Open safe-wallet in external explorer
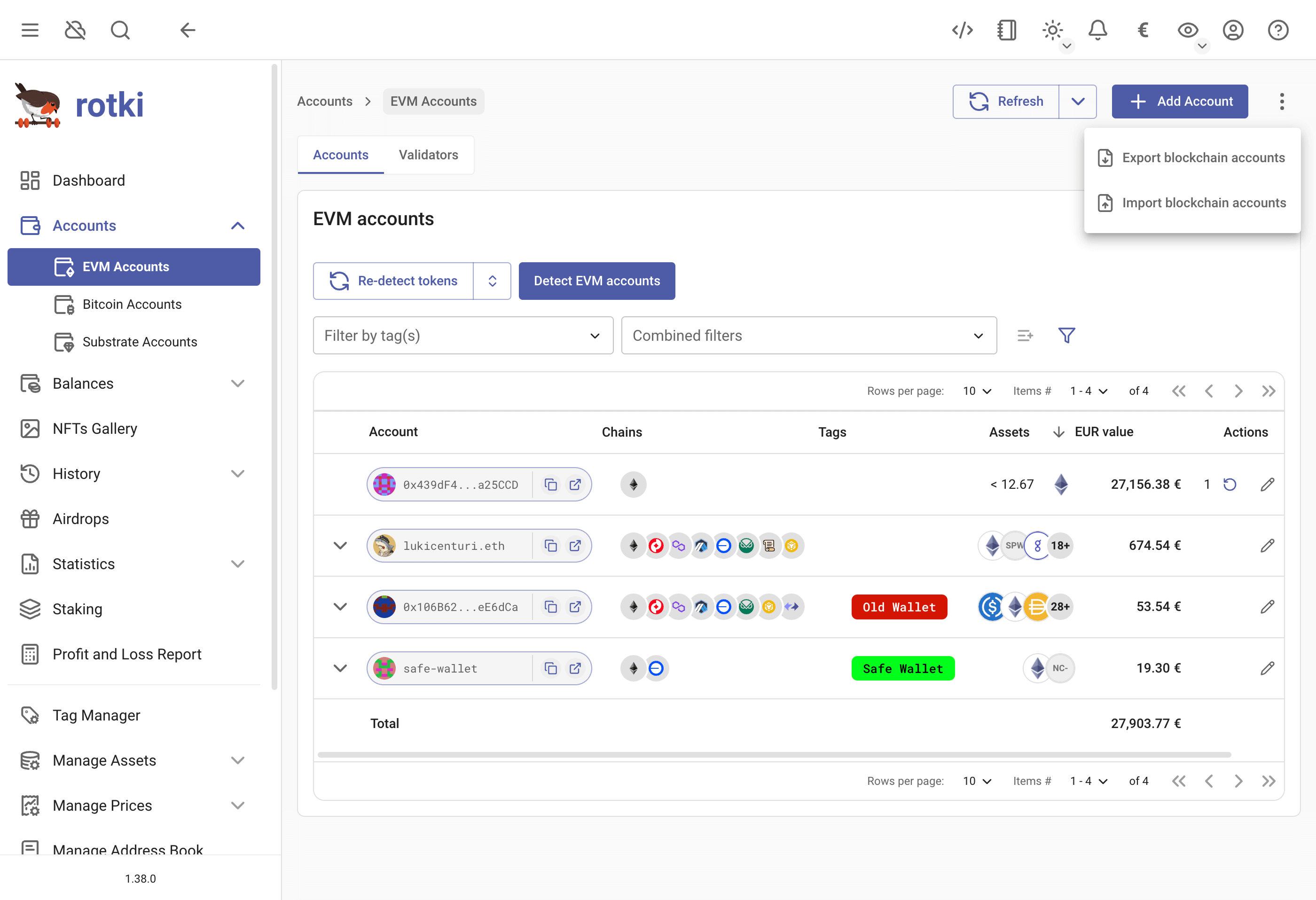 pyautogui.click(x=575, y=668)
